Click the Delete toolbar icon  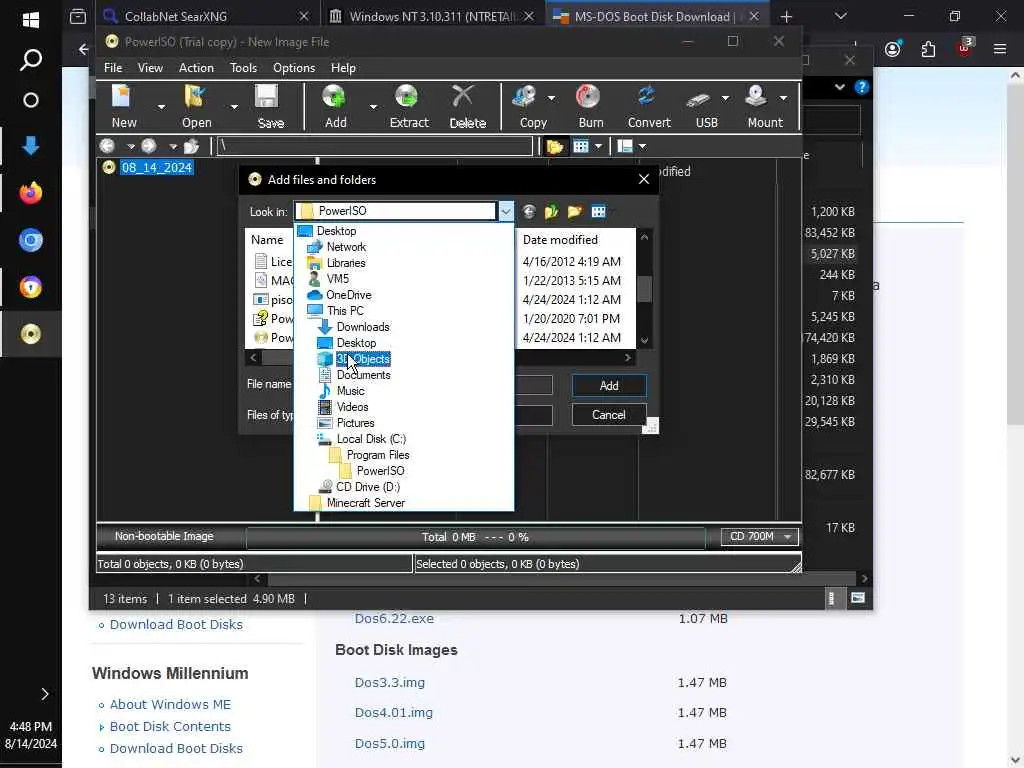point(464,97)
